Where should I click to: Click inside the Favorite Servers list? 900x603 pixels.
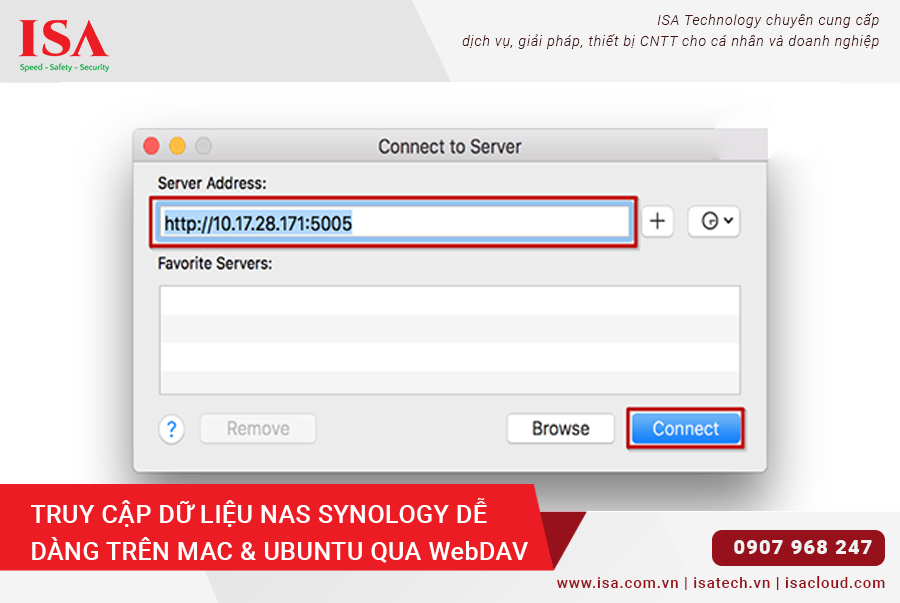pyautogui.click(x=449, y=340)
